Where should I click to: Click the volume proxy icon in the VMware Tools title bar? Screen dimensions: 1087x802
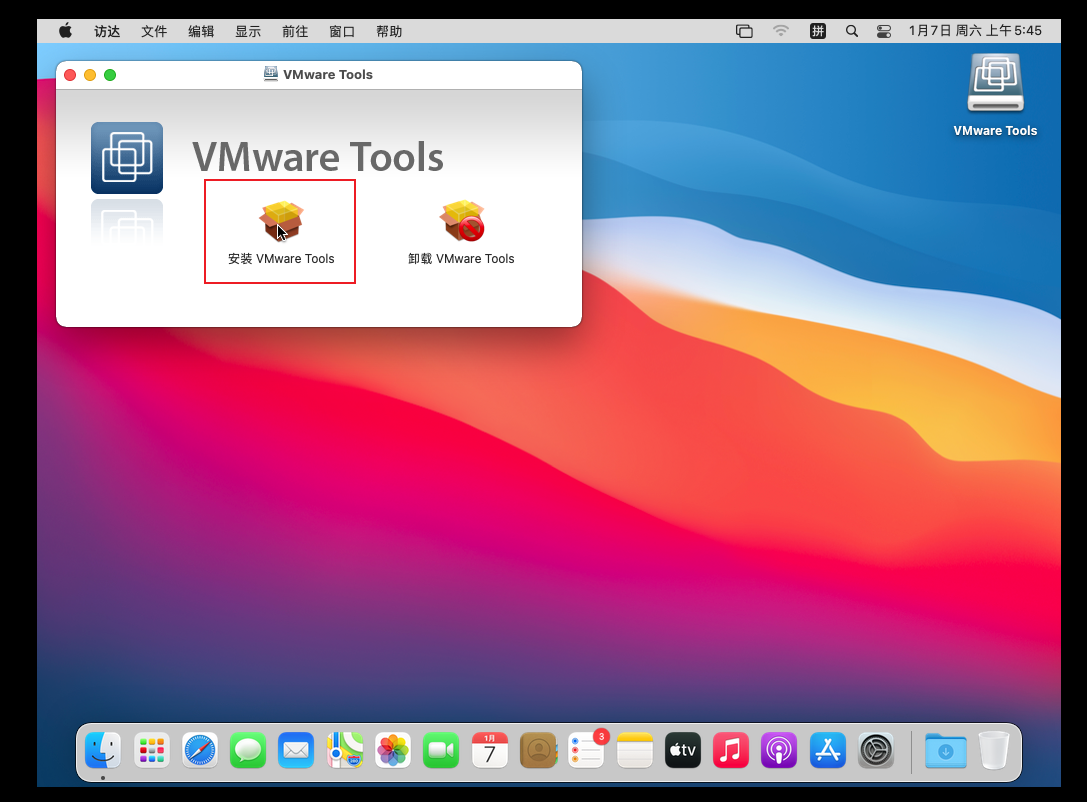point(271,74)
